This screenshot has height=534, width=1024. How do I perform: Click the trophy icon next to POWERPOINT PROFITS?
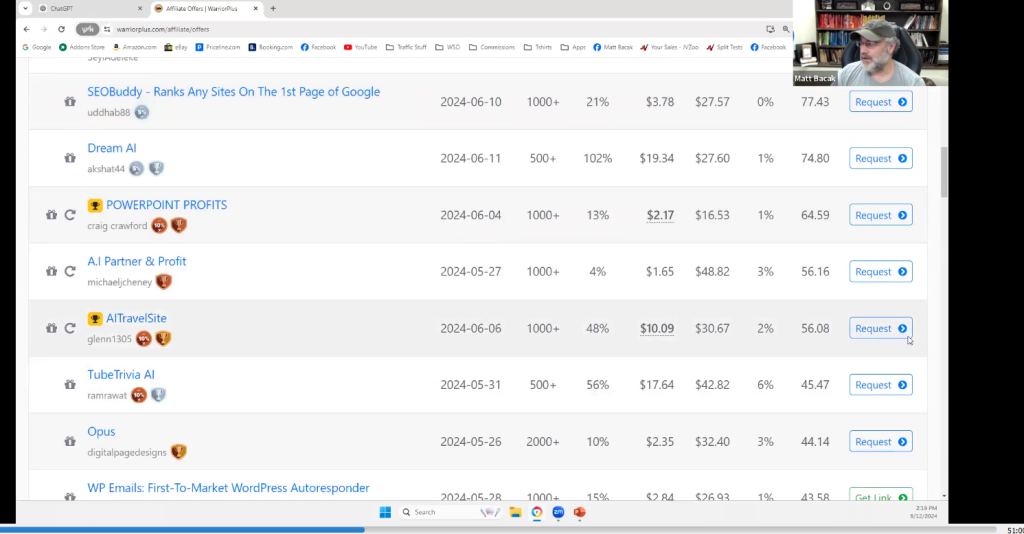coord(95,205)
